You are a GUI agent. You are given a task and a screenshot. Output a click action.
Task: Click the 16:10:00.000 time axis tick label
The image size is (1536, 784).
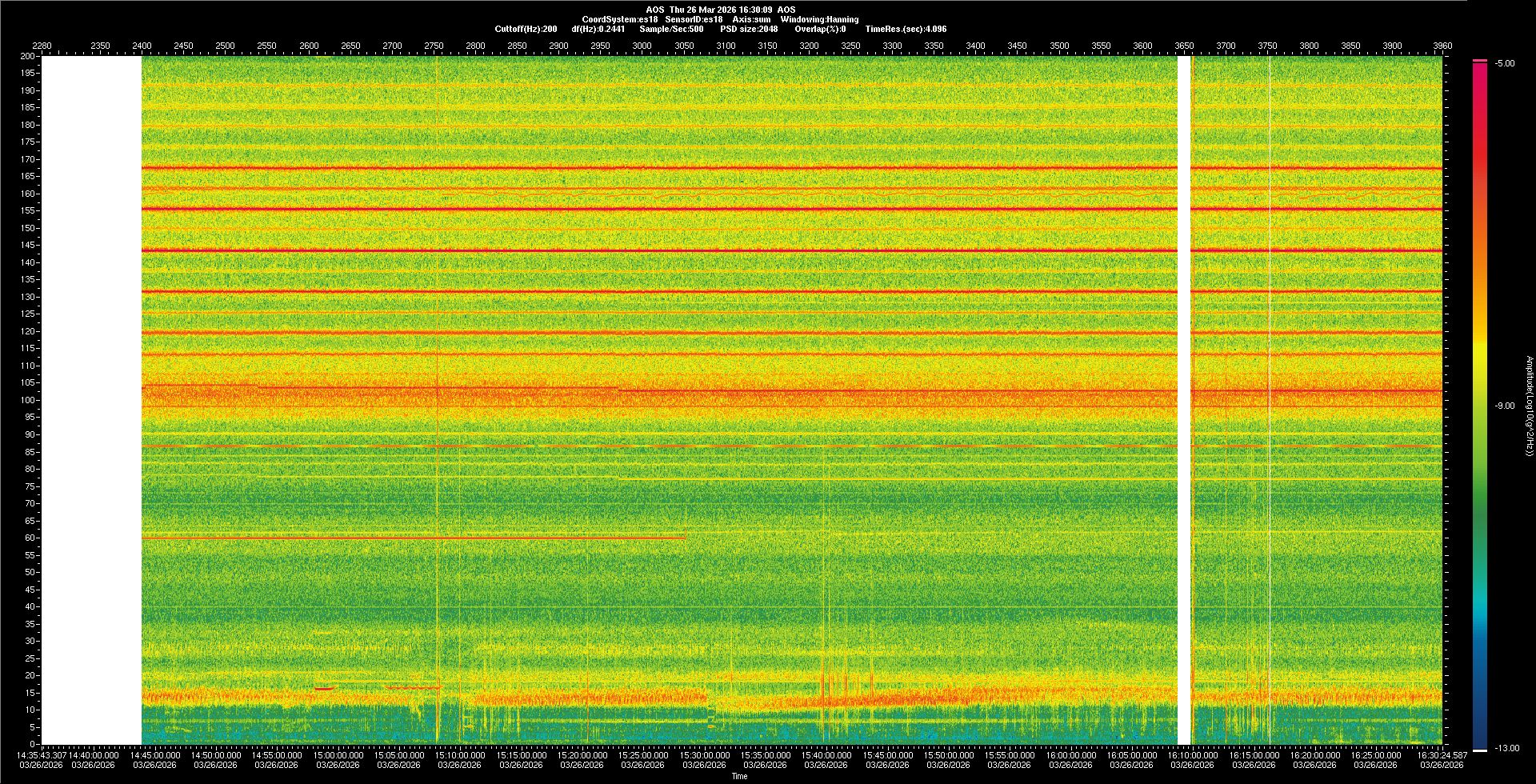point(1192,754)
